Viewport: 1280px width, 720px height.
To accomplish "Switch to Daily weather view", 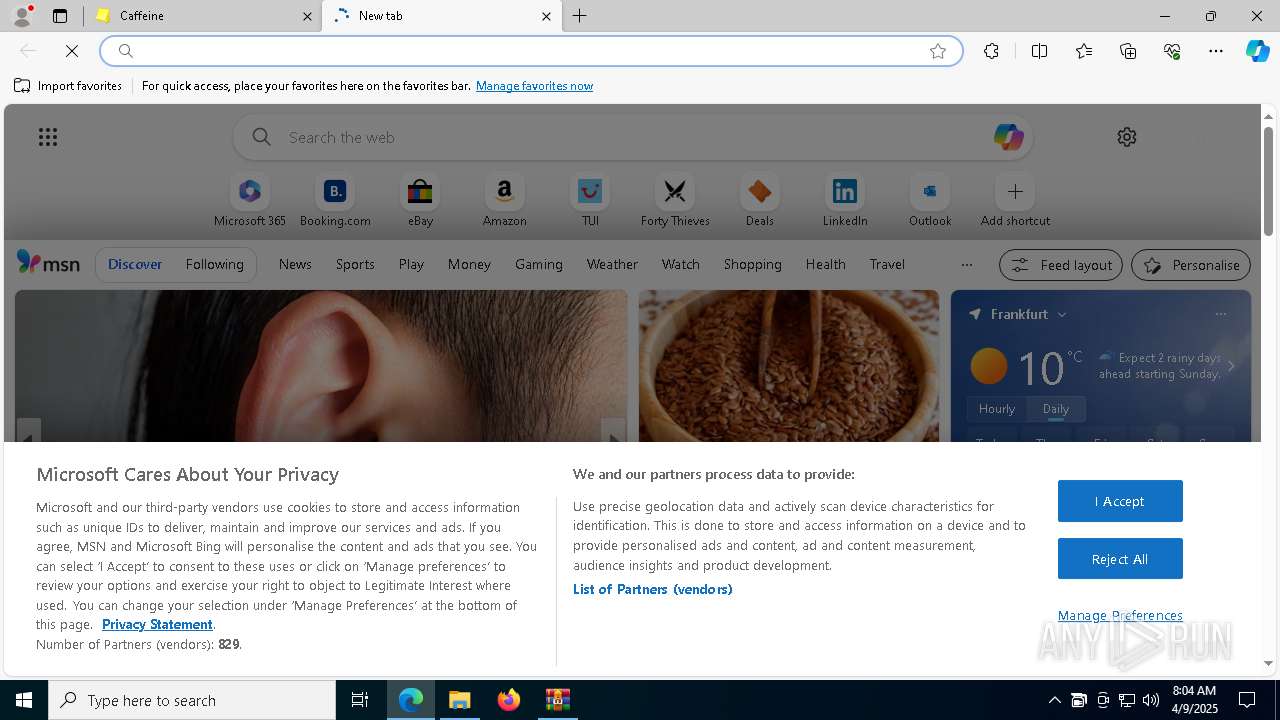I will (x=1056, y=409).
